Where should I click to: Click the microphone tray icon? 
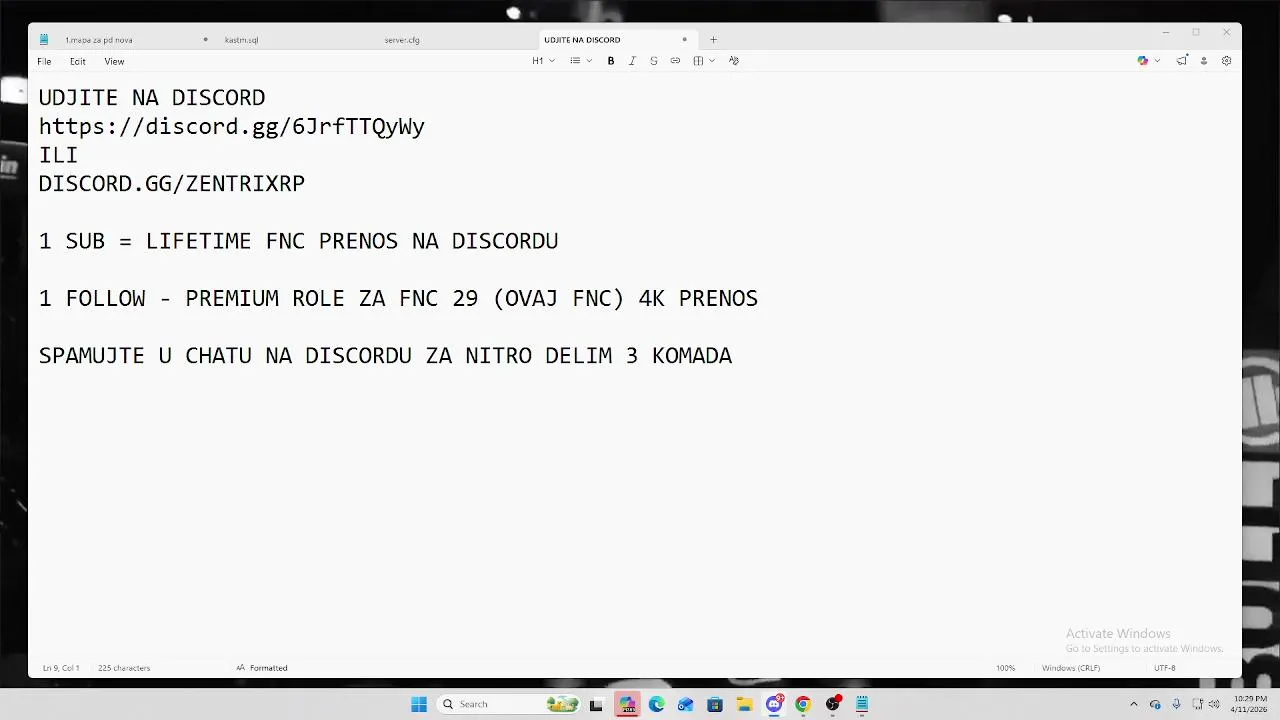click(1176, 704)
